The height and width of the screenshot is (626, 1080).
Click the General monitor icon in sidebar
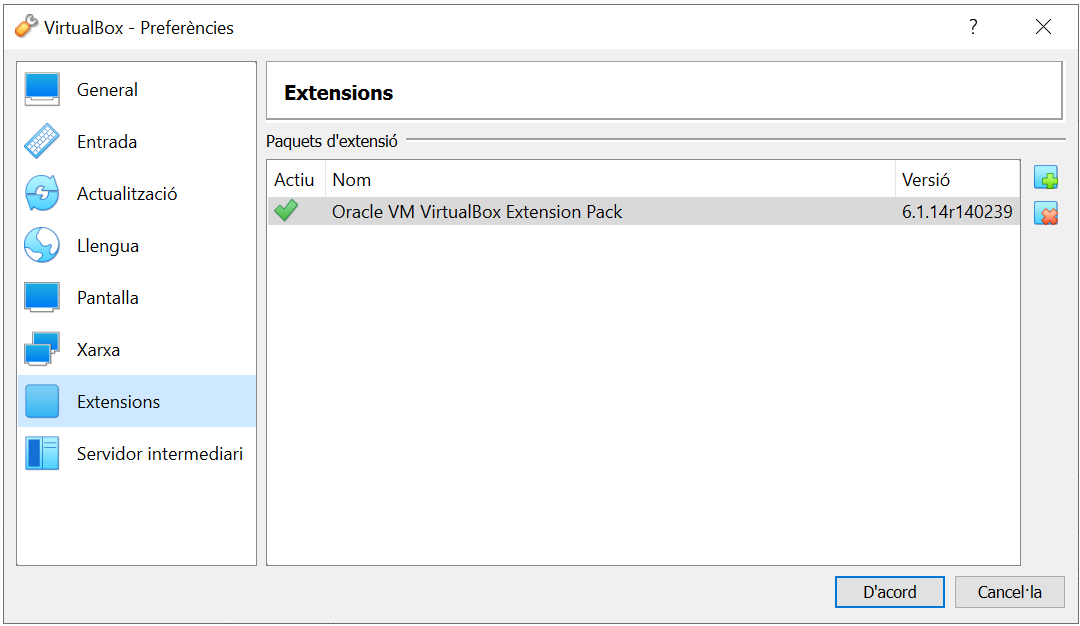pos(42,89)
